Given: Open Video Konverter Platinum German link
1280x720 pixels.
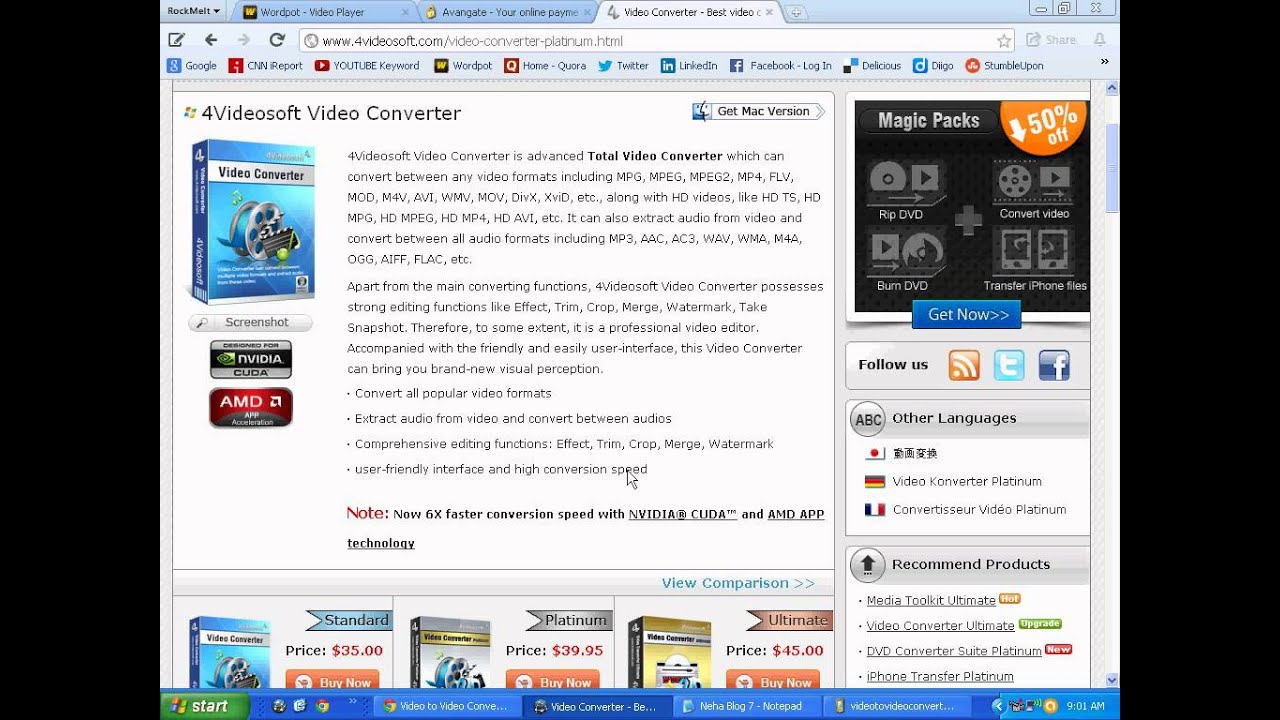Looking at the screenshot, I should point(967,481).
